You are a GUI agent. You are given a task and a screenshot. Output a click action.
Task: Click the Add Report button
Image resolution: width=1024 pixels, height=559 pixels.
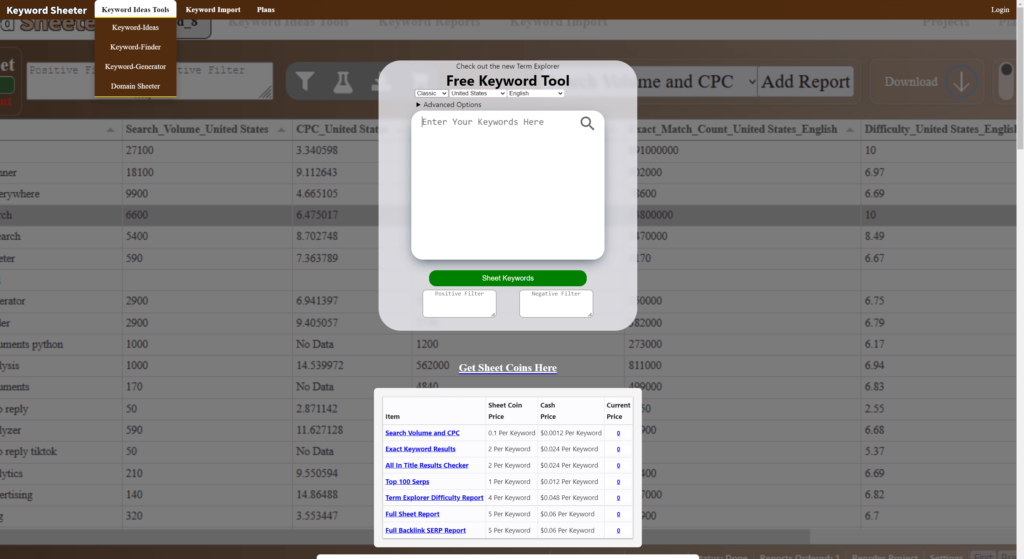click(x=805, y=82)
